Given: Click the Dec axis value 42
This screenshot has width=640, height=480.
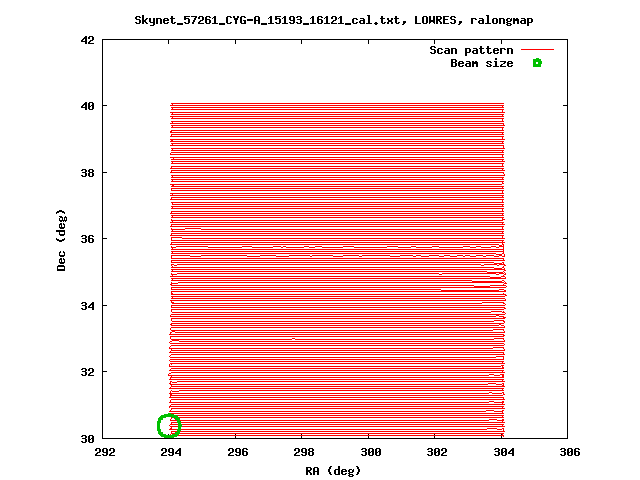Looking at the screenshot, I should tap(87, 40).
